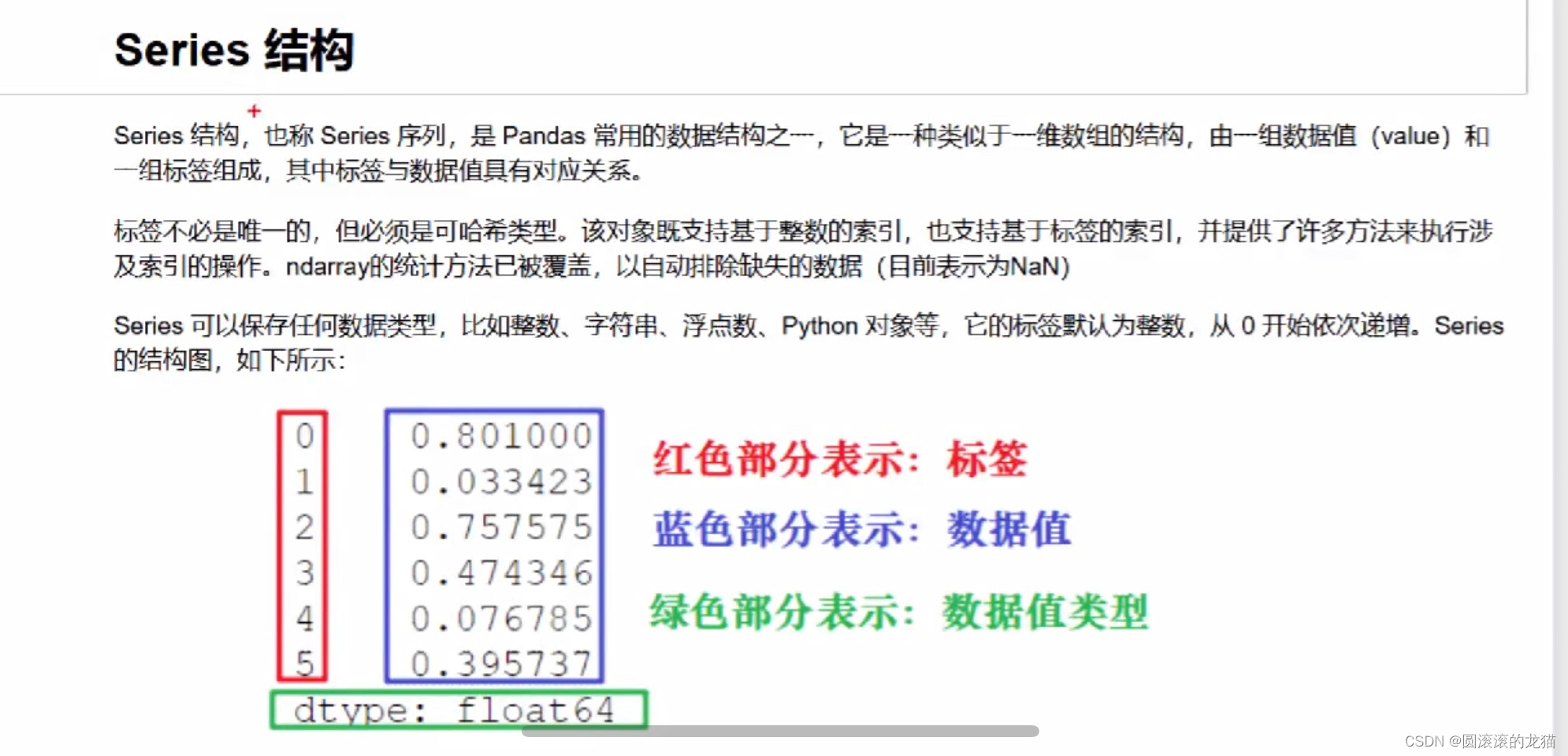
Task: Click the vertical scrollbar on the right
Action: tap(1560, 378)
